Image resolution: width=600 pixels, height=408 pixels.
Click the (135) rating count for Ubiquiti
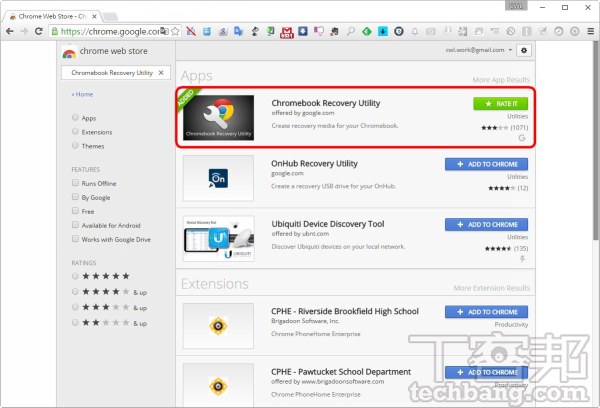coord(521,248)
